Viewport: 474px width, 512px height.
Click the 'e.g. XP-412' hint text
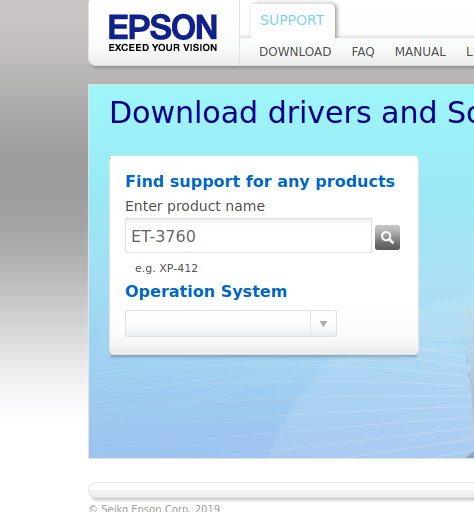pyautogui.click(x=166, y=268)
